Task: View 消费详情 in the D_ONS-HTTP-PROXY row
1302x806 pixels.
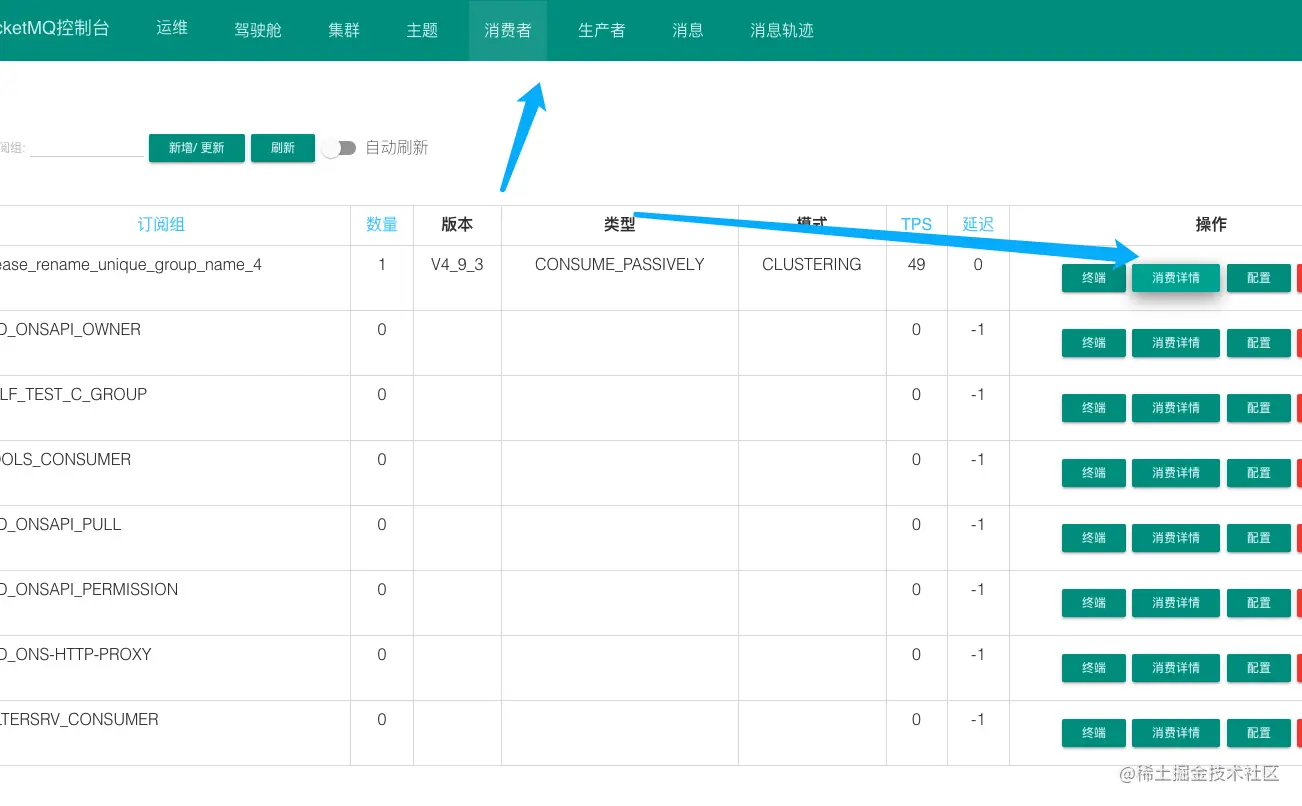Action: click(x=1176, y=668)
